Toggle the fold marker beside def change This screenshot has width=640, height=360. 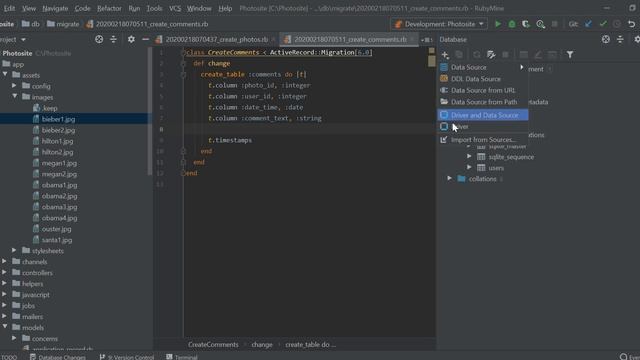click(183, 64)
